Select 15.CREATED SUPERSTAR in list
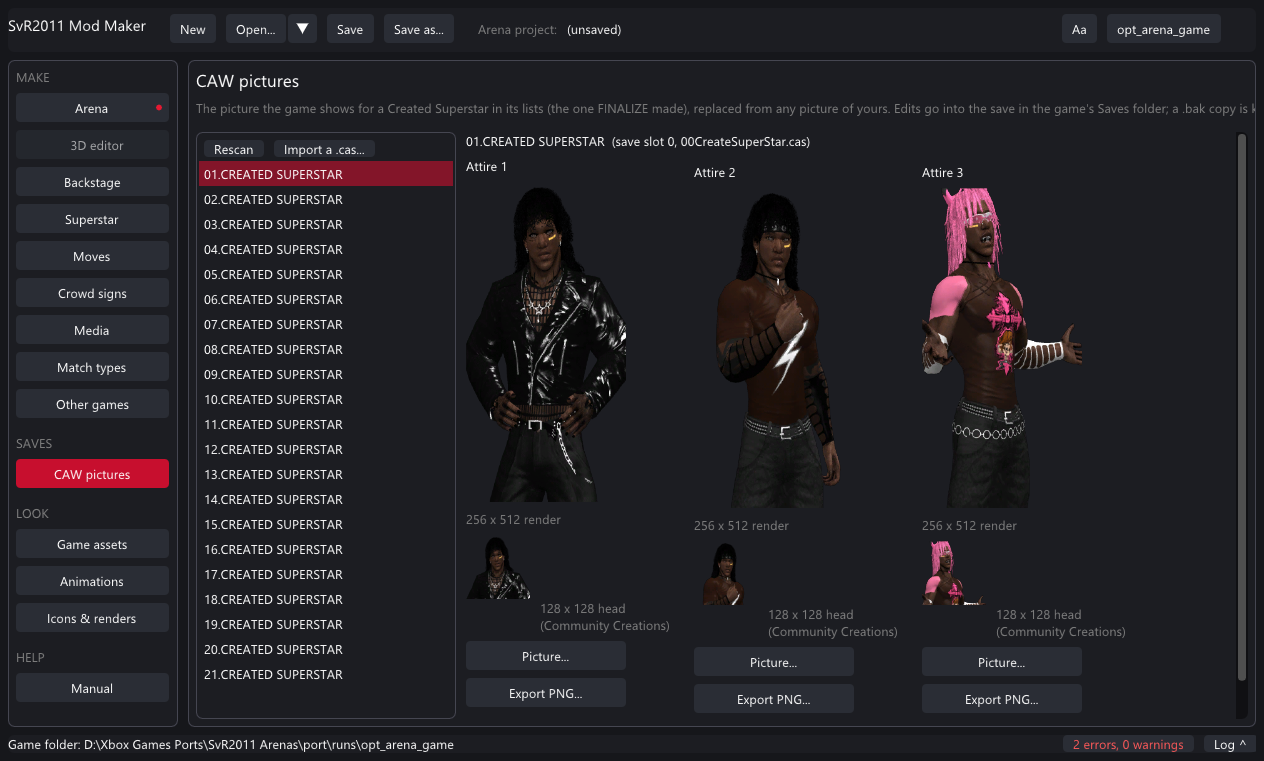The image size is (1264, 761). coord(326,524)
